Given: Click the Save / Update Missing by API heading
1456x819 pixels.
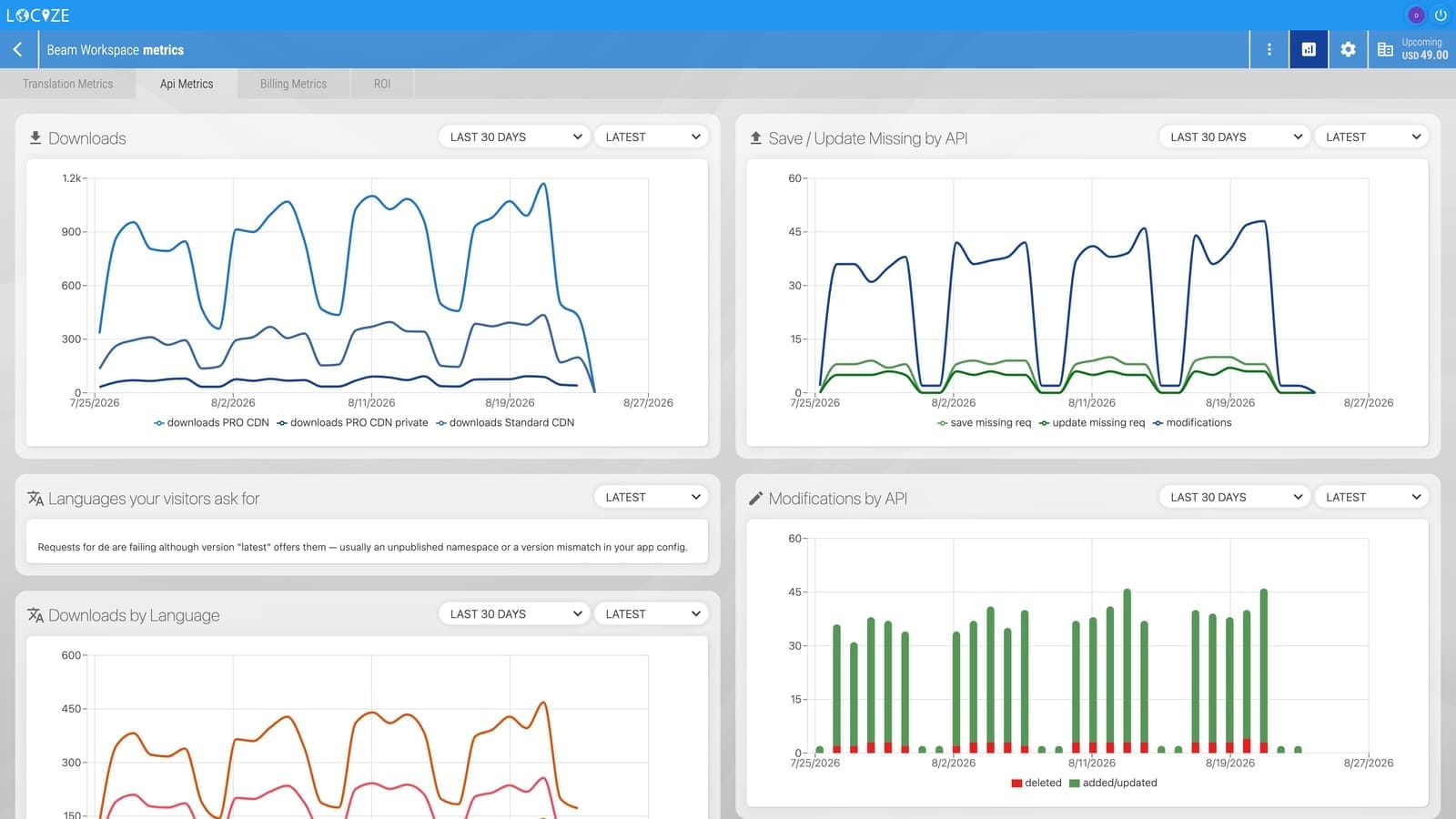Looking at the screenshot, I should pyautogui.click(x=868, y=138).
